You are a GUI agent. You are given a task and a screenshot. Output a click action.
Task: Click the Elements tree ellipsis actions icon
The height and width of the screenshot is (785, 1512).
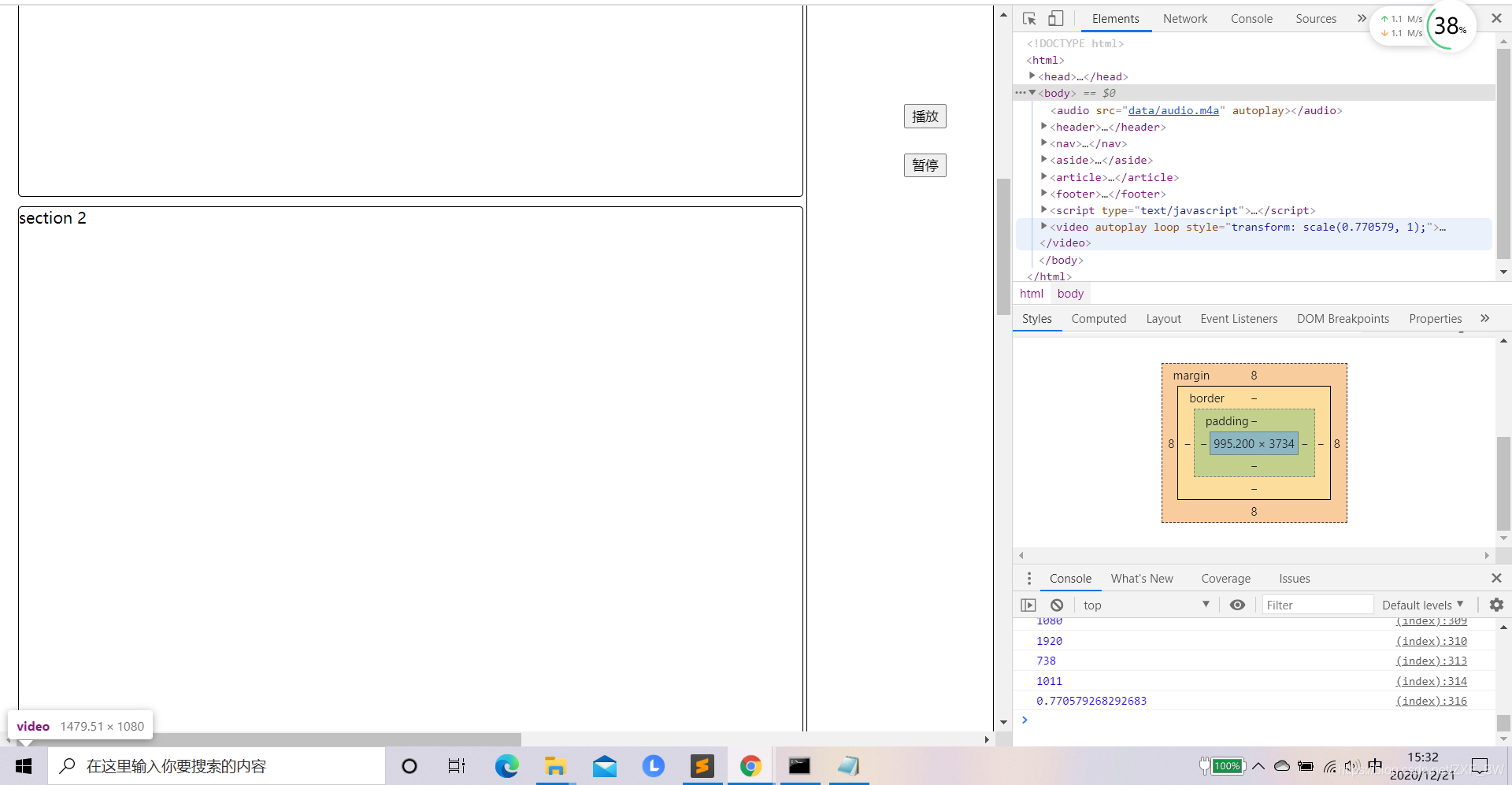(x=1020, y=93)
